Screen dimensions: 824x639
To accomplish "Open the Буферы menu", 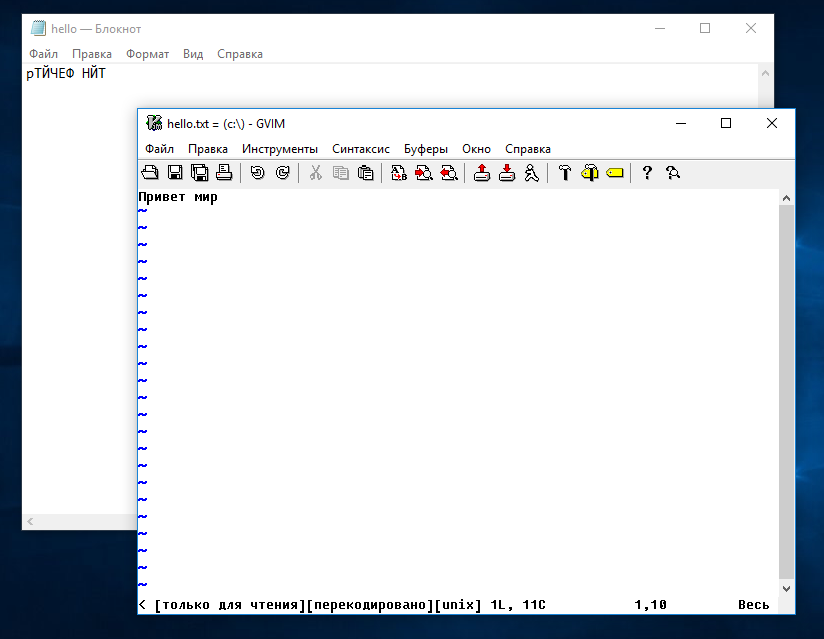I will click(426, 149).
